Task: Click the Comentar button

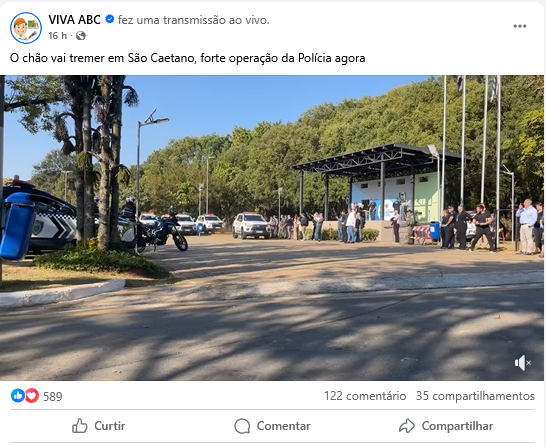Action: (x=272, y=426)
